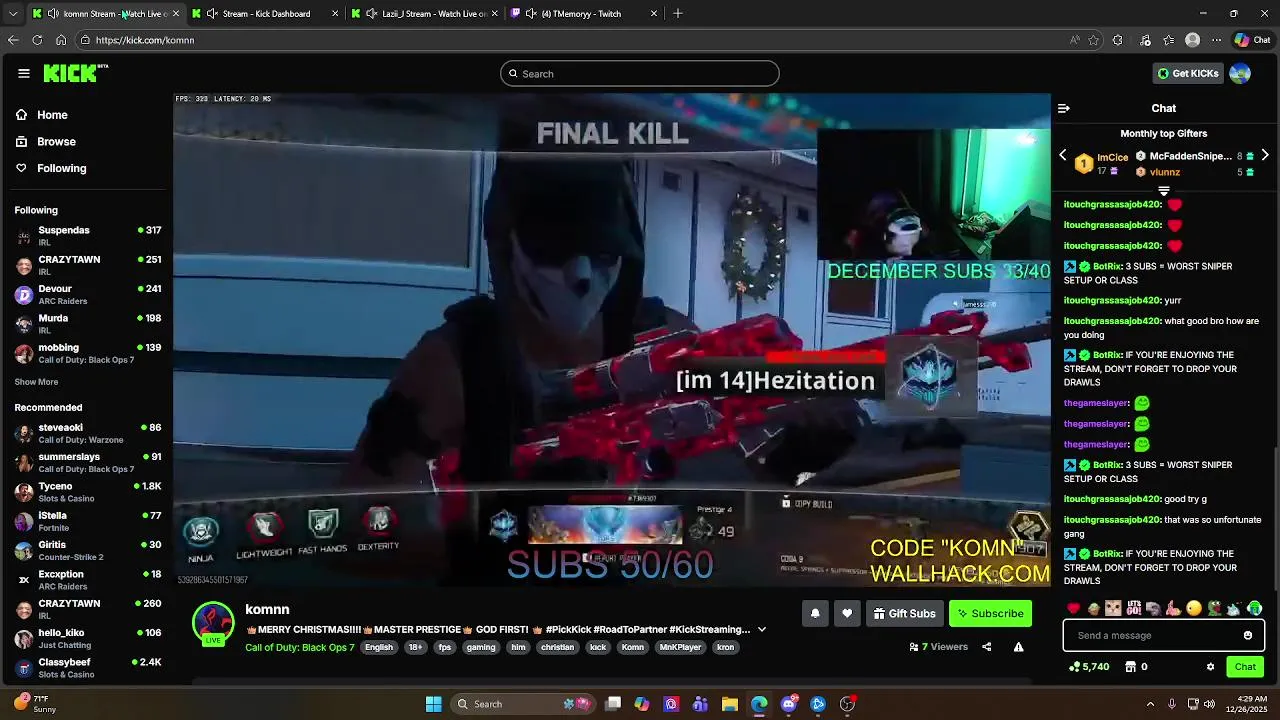Image resolution: width=1280 pixels, height=720 pixels.
Task: Toggle notifications bell for komnn
Action: 815,613
